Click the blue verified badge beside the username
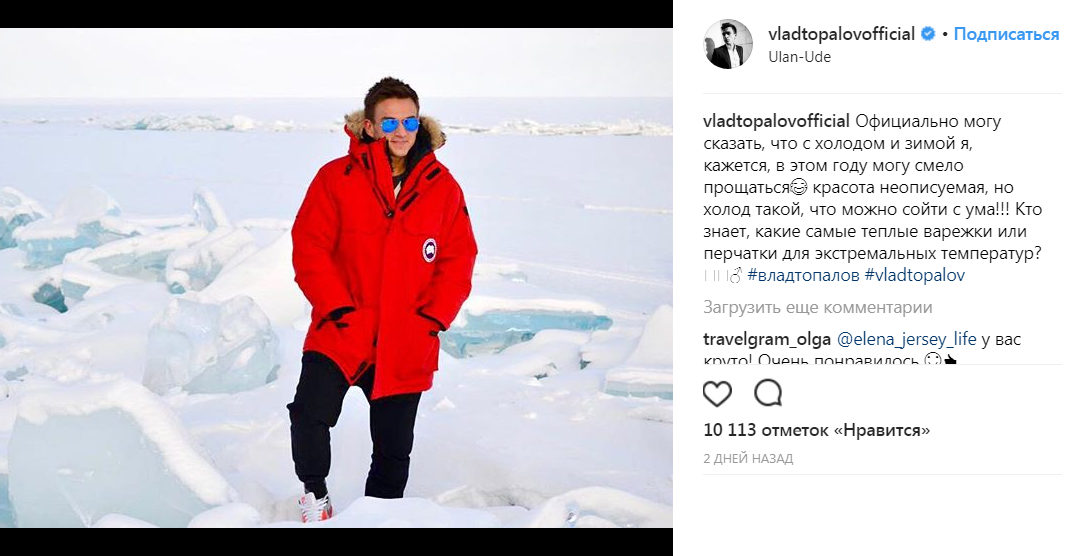1067x556 pixels. (928, 34)
